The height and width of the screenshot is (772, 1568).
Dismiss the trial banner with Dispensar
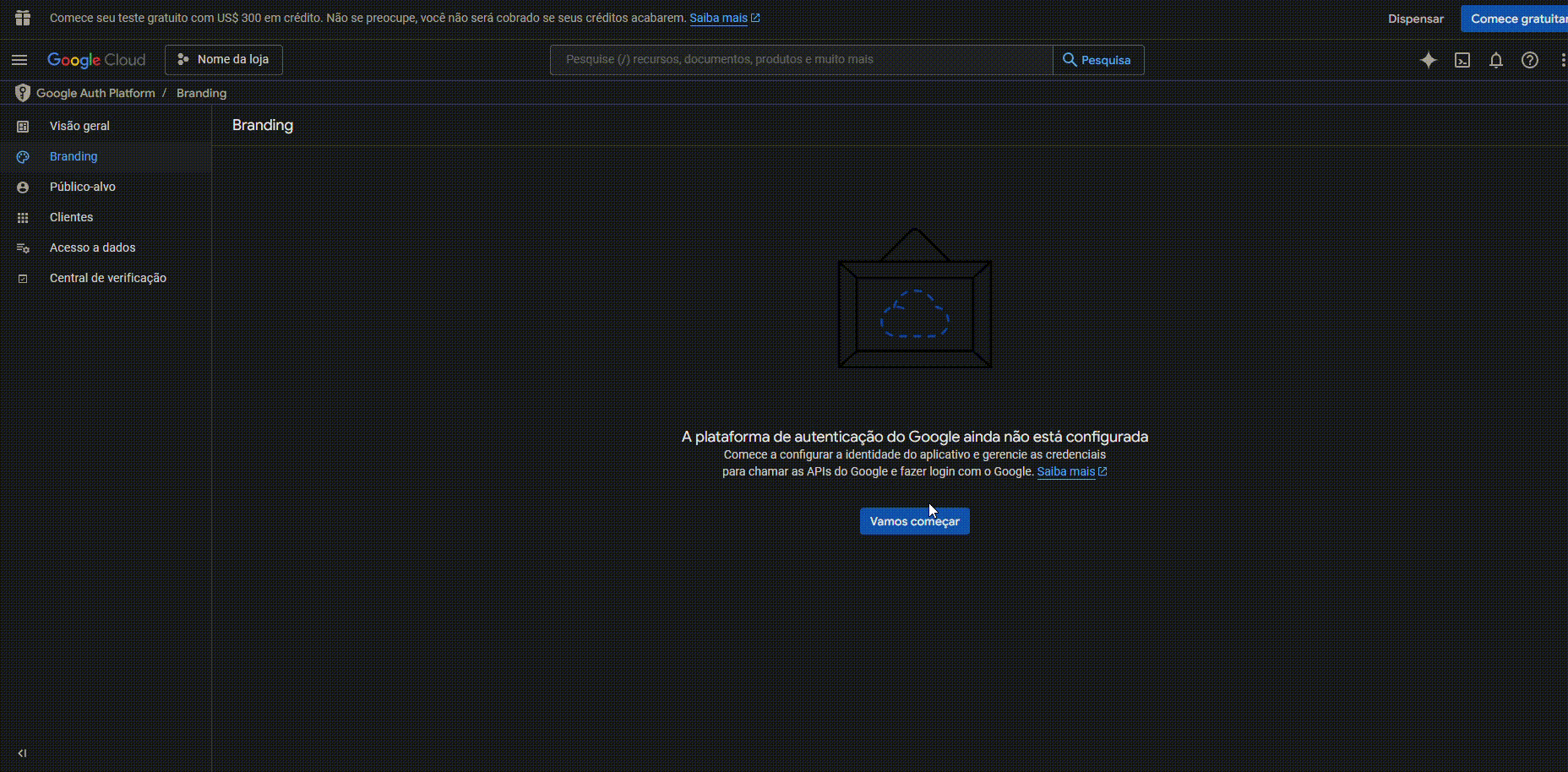[1416, 19]
